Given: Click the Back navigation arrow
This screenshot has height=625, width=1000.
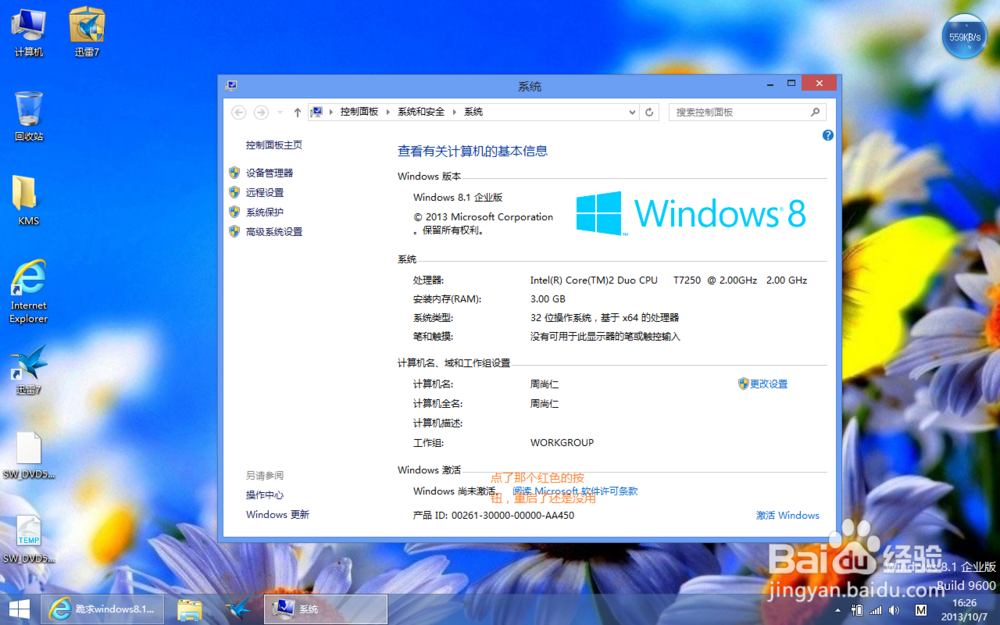Looking at the screenshot, I should [239, 112].
